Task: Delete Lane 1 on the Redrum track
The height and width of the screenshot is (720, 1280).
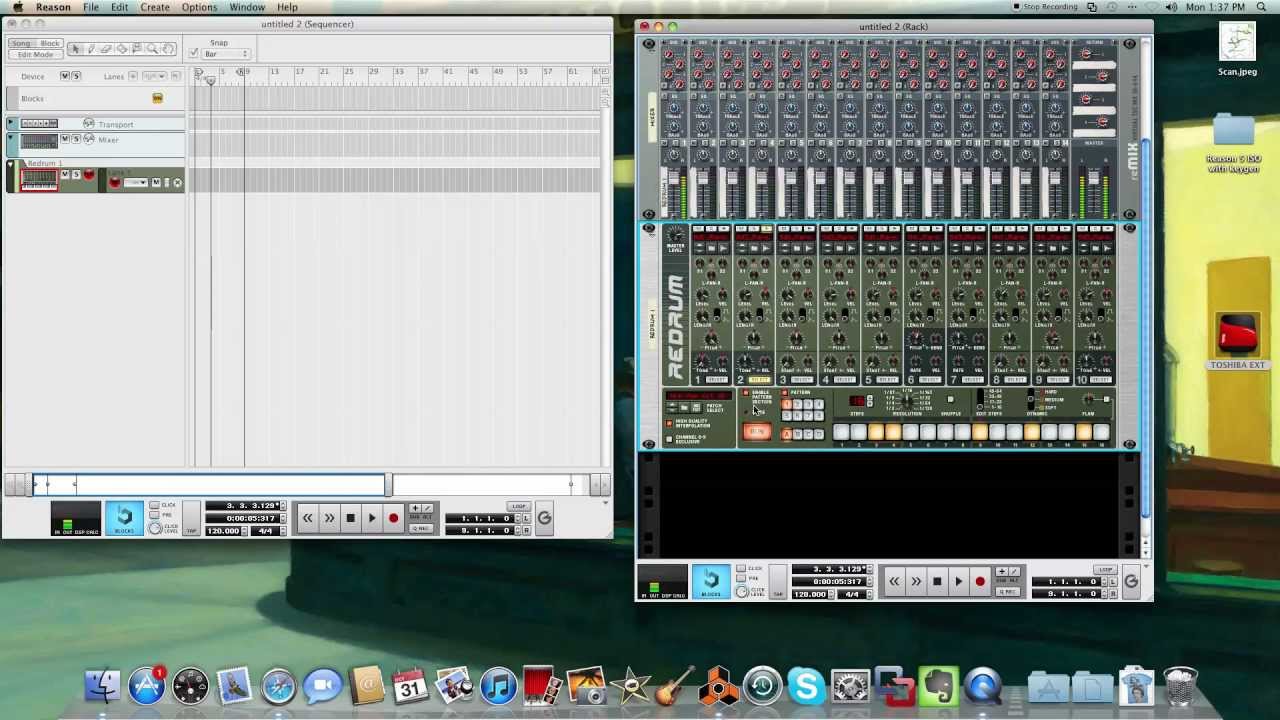Action: tap(177, 182)
